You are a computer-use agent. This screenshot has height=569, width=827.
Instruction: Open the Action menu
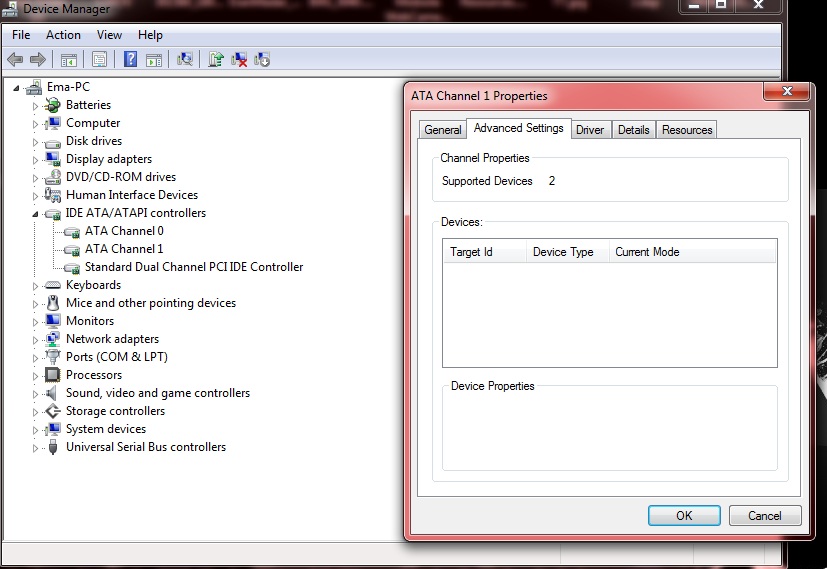(63, 35)
